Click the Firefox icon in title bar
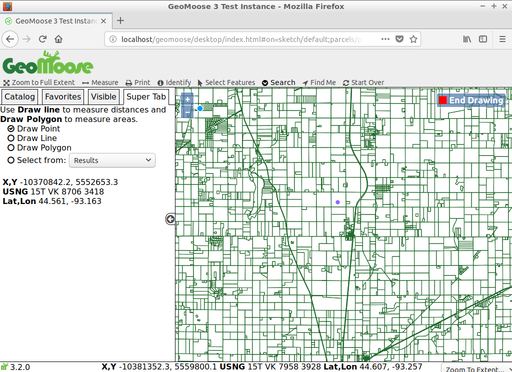 (7, 6)
